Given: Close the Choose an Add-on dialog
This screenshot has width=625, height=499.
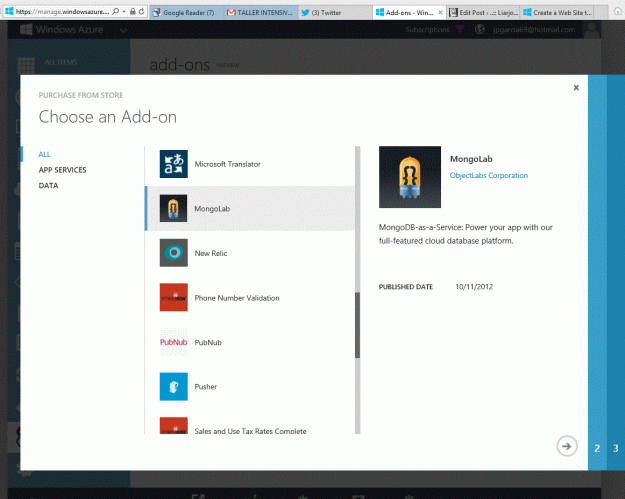Looking at the screenshot, I should coord(576,88).
